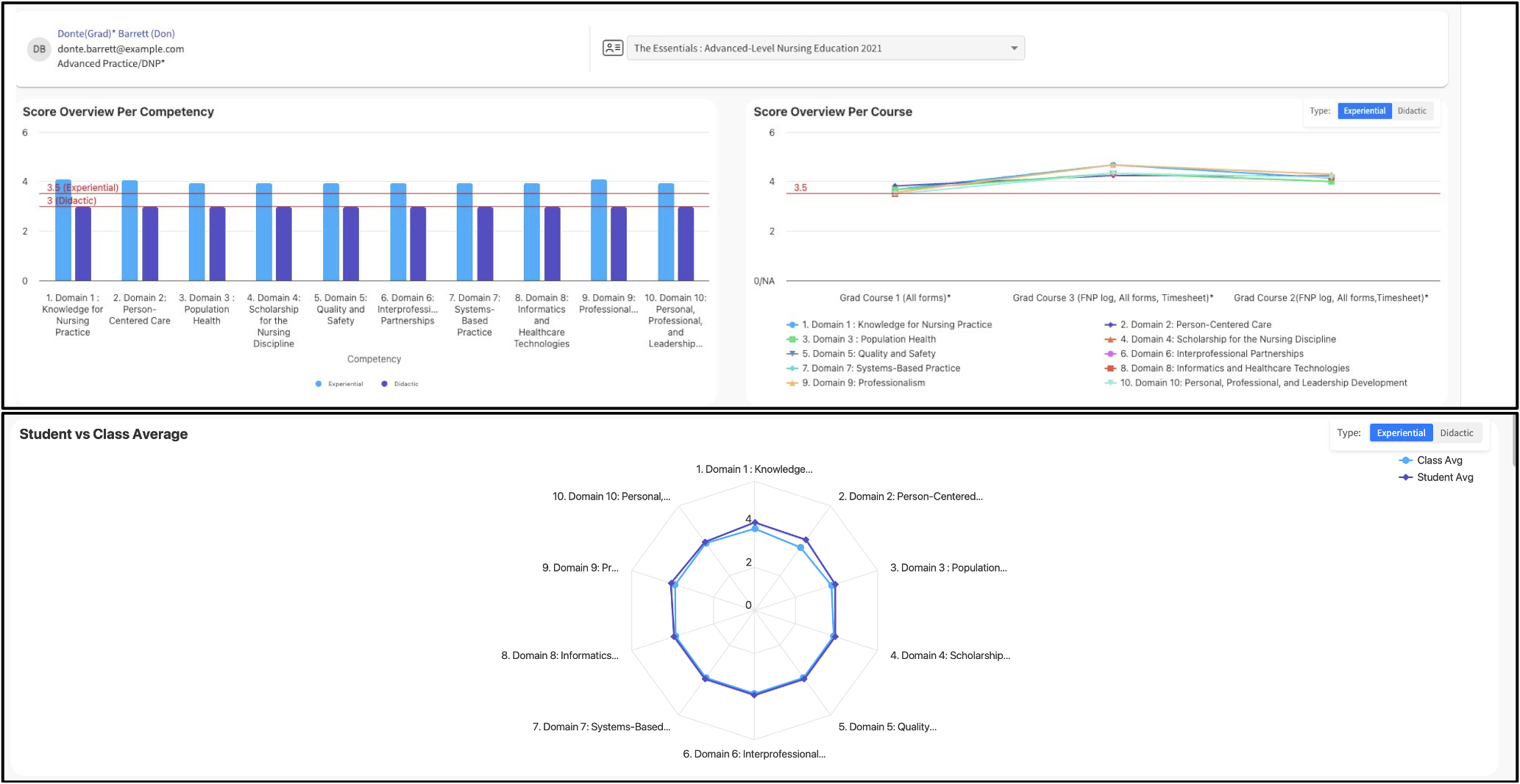Click Didactic legend dot under competency chart
The image size is (1520, 784).
tap(384, 384)
